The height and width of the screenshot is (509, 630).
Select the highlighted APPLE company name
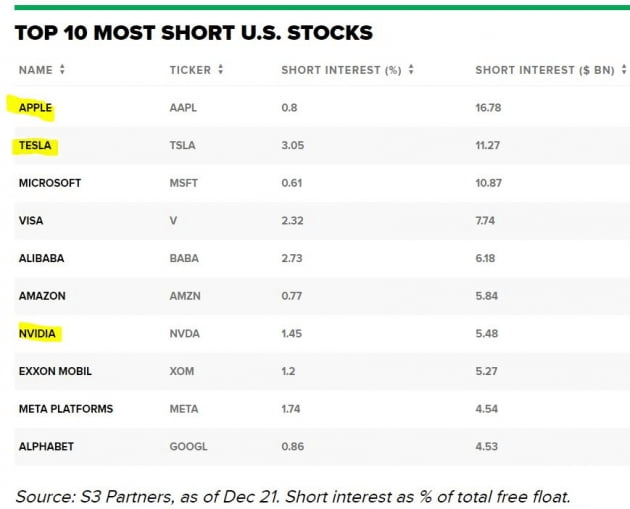point(35,108)
